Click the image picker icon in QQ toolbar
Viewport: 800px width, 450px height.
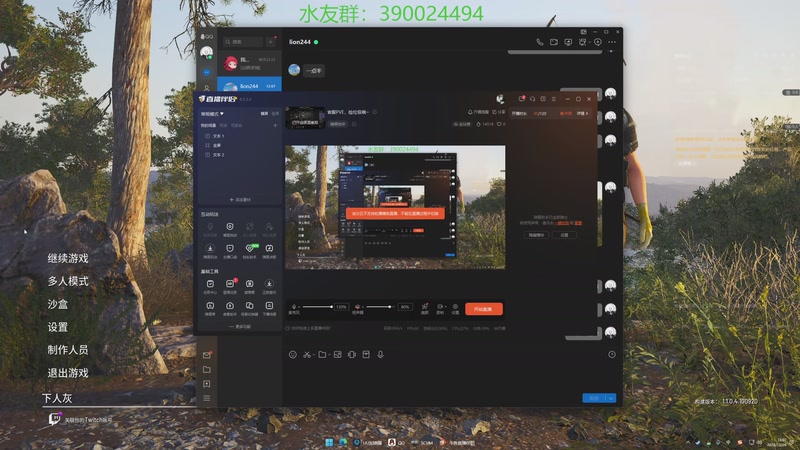(x=337, y=355)
